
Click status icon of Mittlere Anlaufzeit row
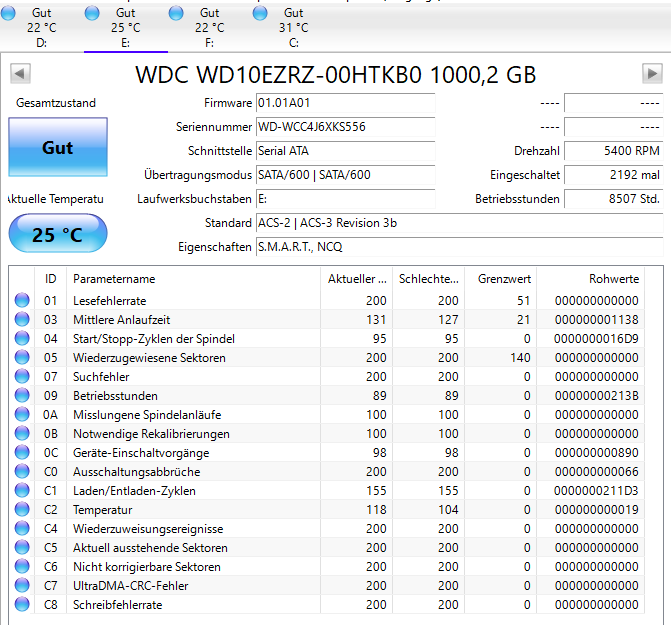(22, 319)
